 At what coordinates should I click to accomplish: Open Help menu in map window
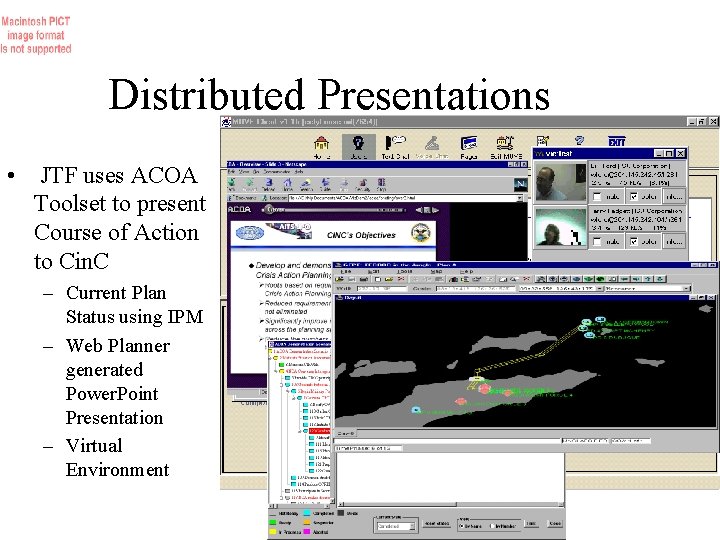[x=466, y=272]
